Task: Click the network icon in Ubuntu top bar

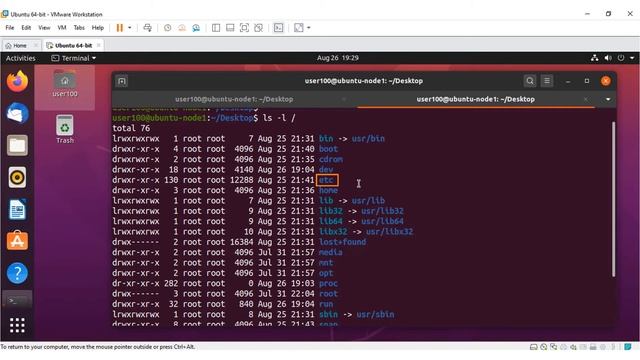Action: [595, 58]
